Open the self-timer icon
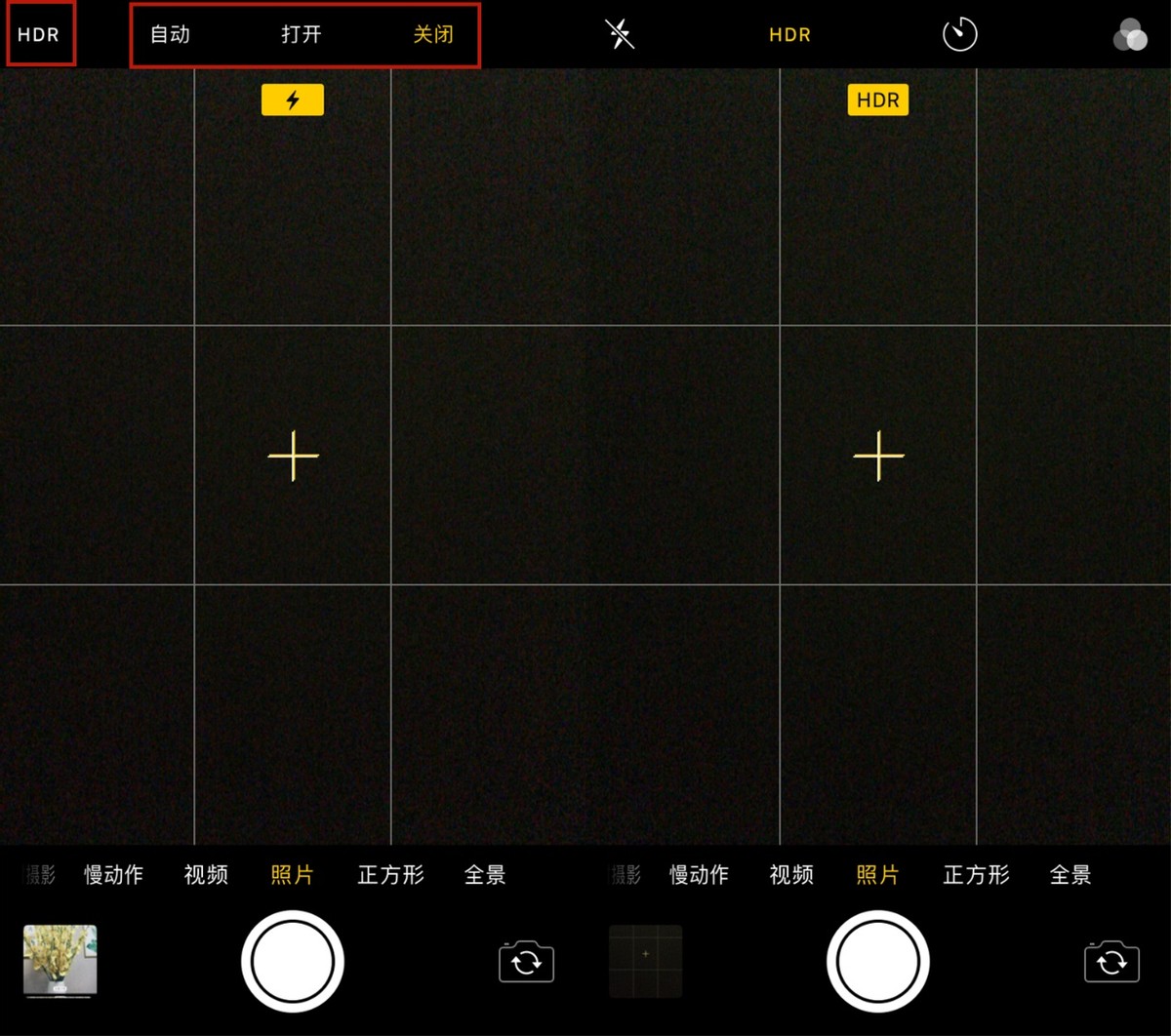This screenshot has height=1036, width=1171. 959,35
